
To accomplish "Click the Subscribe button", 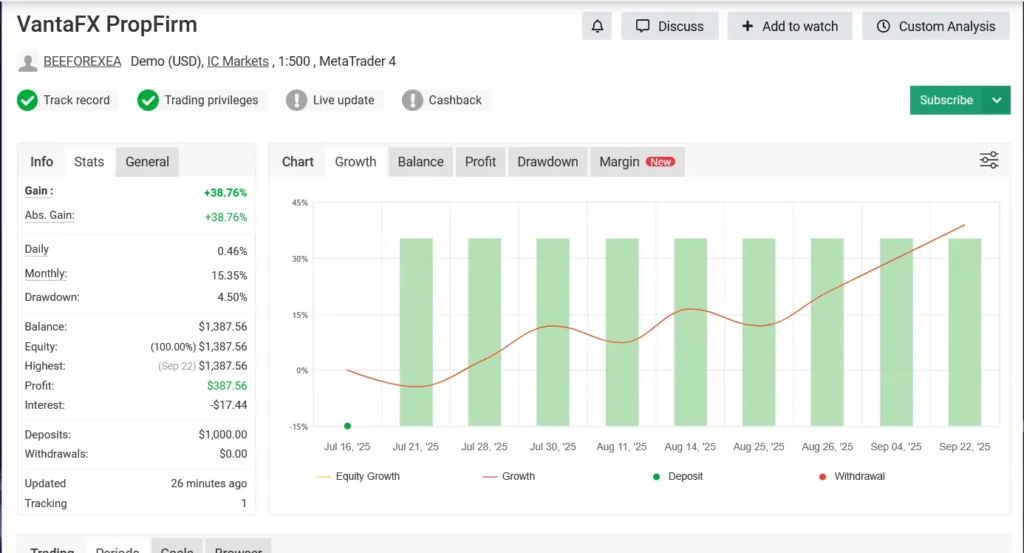I will click(946, 100).
